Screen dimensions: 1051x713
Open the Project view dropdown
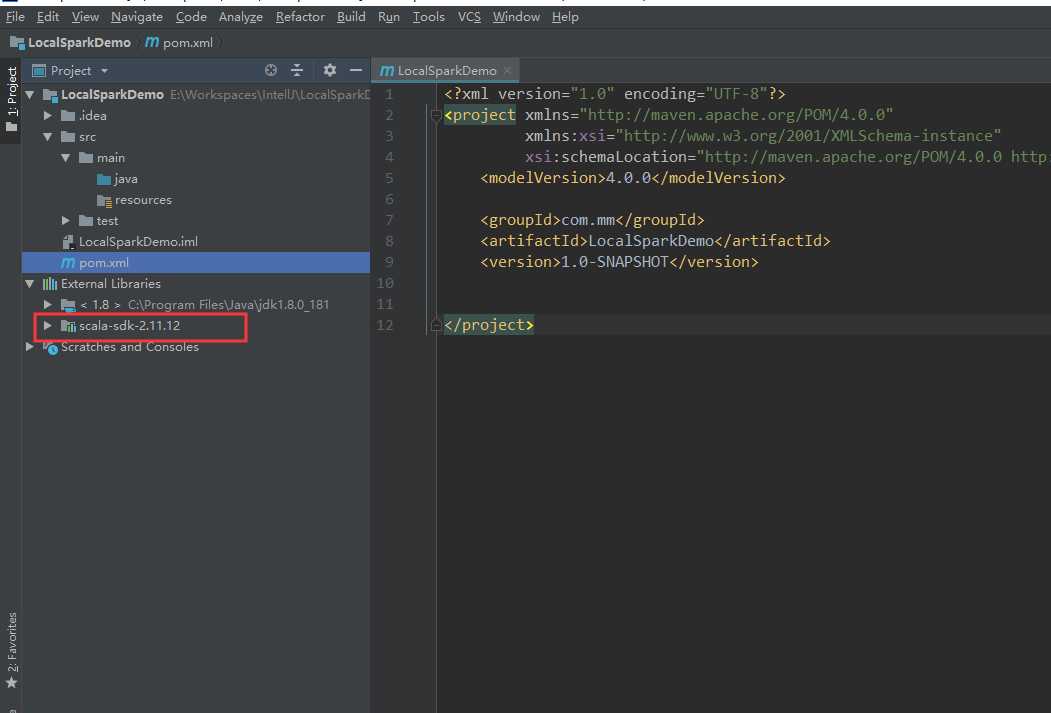[x=104, y=70]
